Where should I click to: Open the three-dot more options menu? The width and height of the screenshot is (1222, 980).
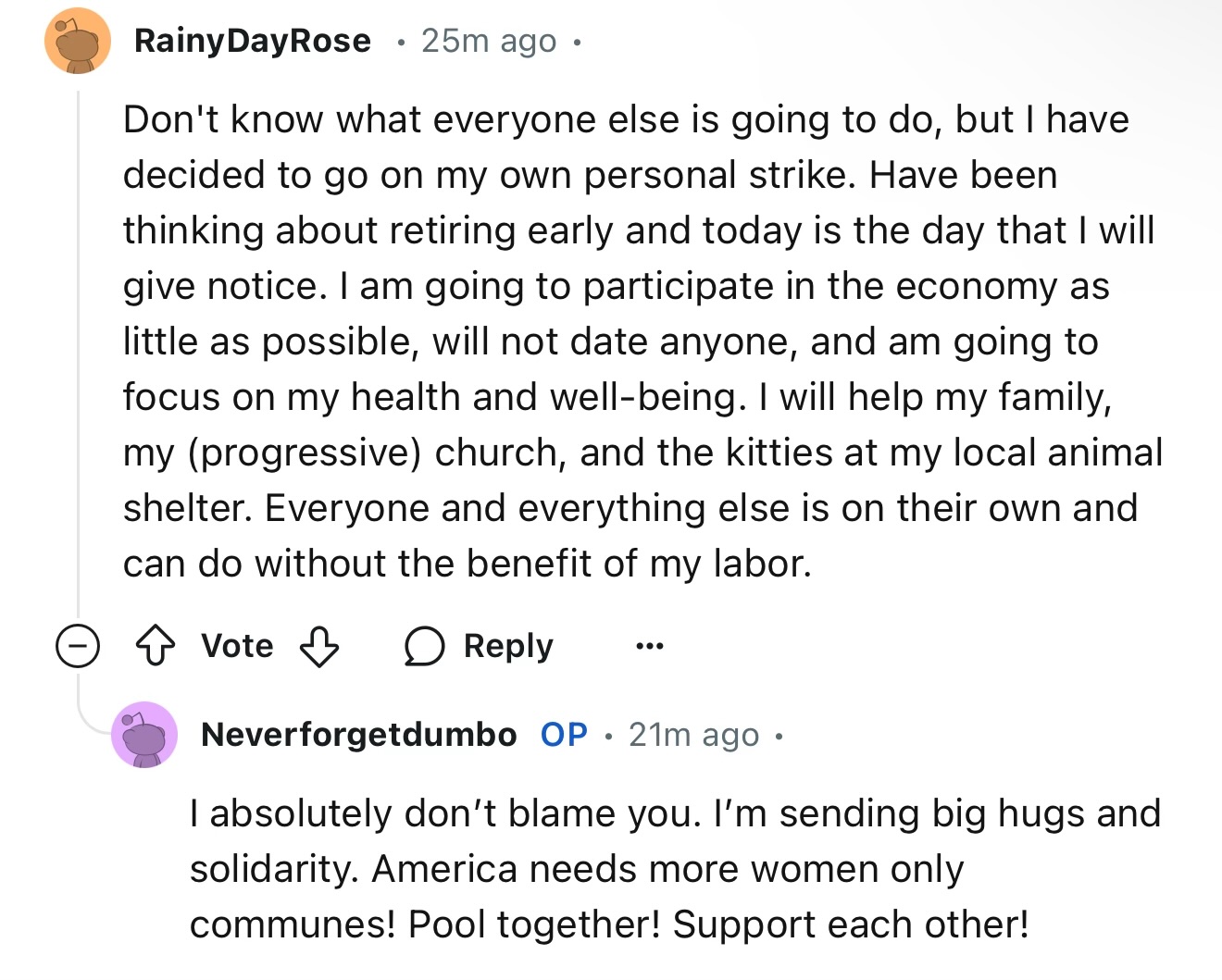(649, 646)
